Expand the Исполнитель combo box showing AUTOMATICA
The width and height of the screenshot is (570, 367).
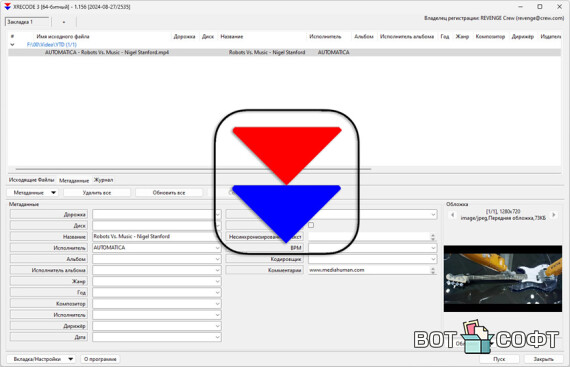[x=217, y=248]
